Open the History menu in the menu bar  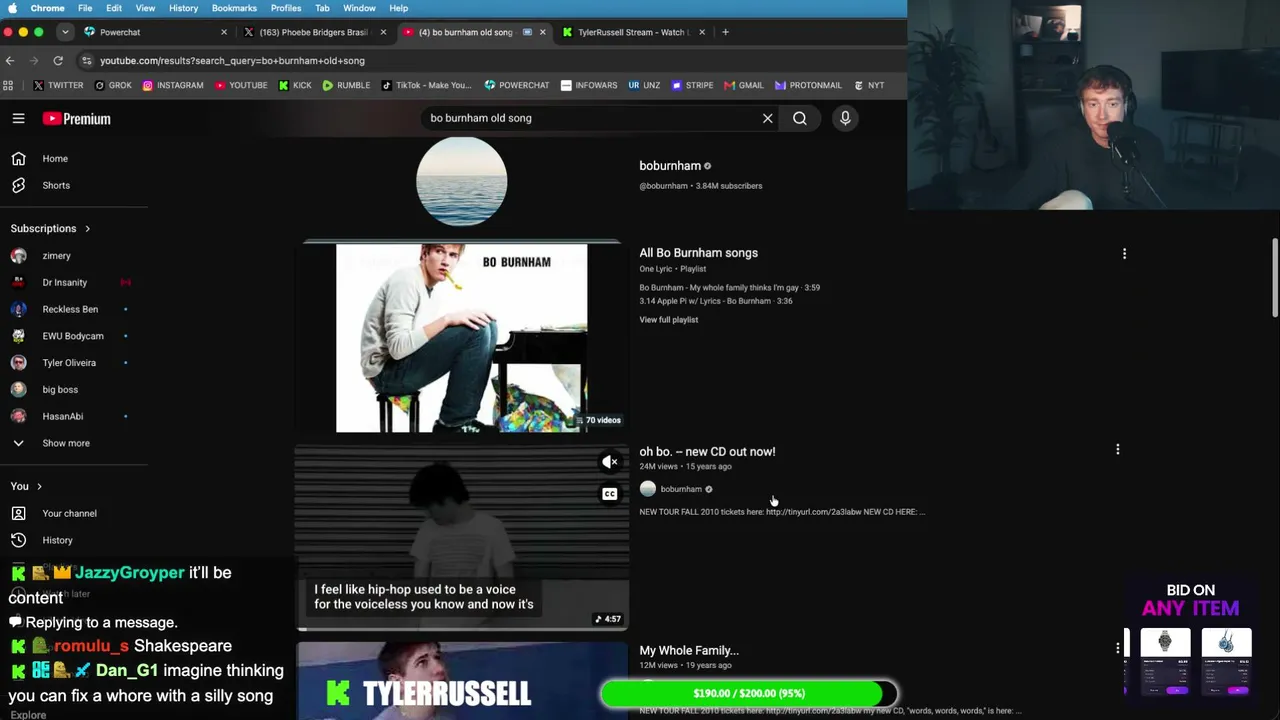point(183,8)
